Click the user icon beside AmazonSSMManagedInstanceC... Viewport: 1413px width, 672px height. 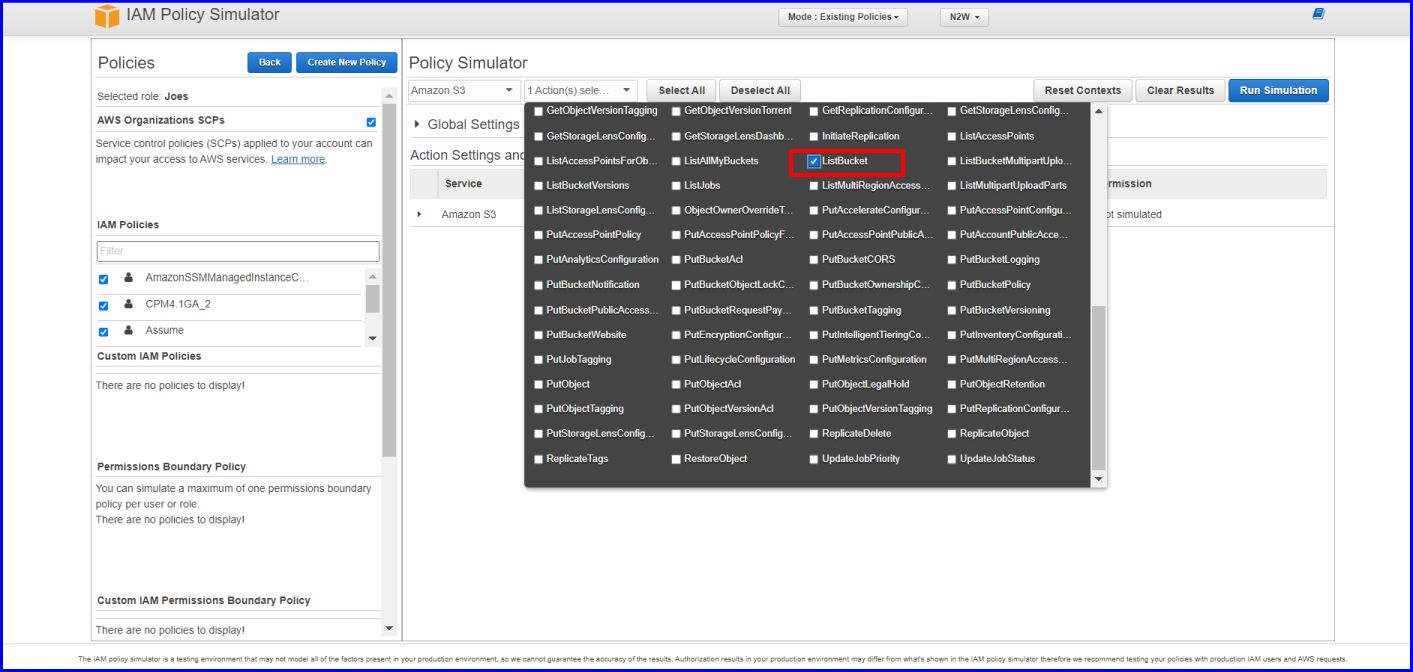pos(128,278)
